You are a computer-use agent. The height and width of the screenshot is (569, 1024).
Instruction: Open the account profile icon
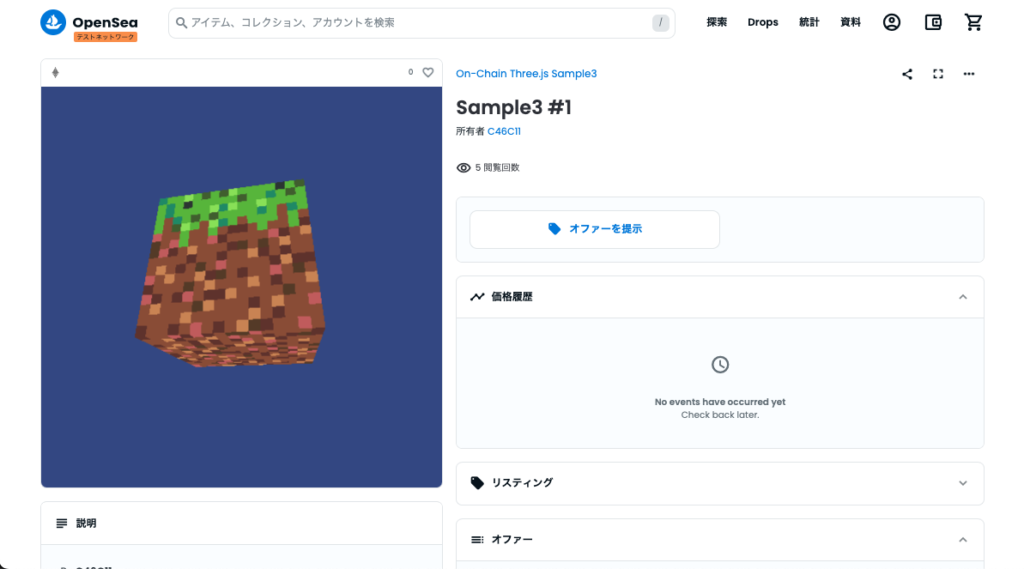coord(891,22)
